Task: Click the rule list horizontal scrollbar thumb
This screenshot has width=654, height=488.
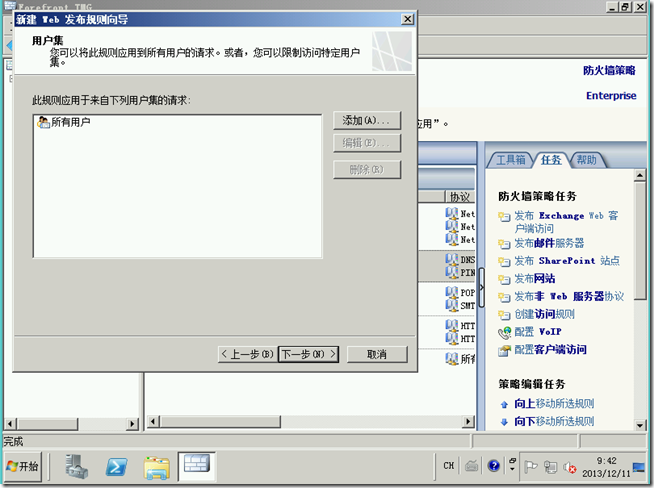Action: tap(220, 421)
